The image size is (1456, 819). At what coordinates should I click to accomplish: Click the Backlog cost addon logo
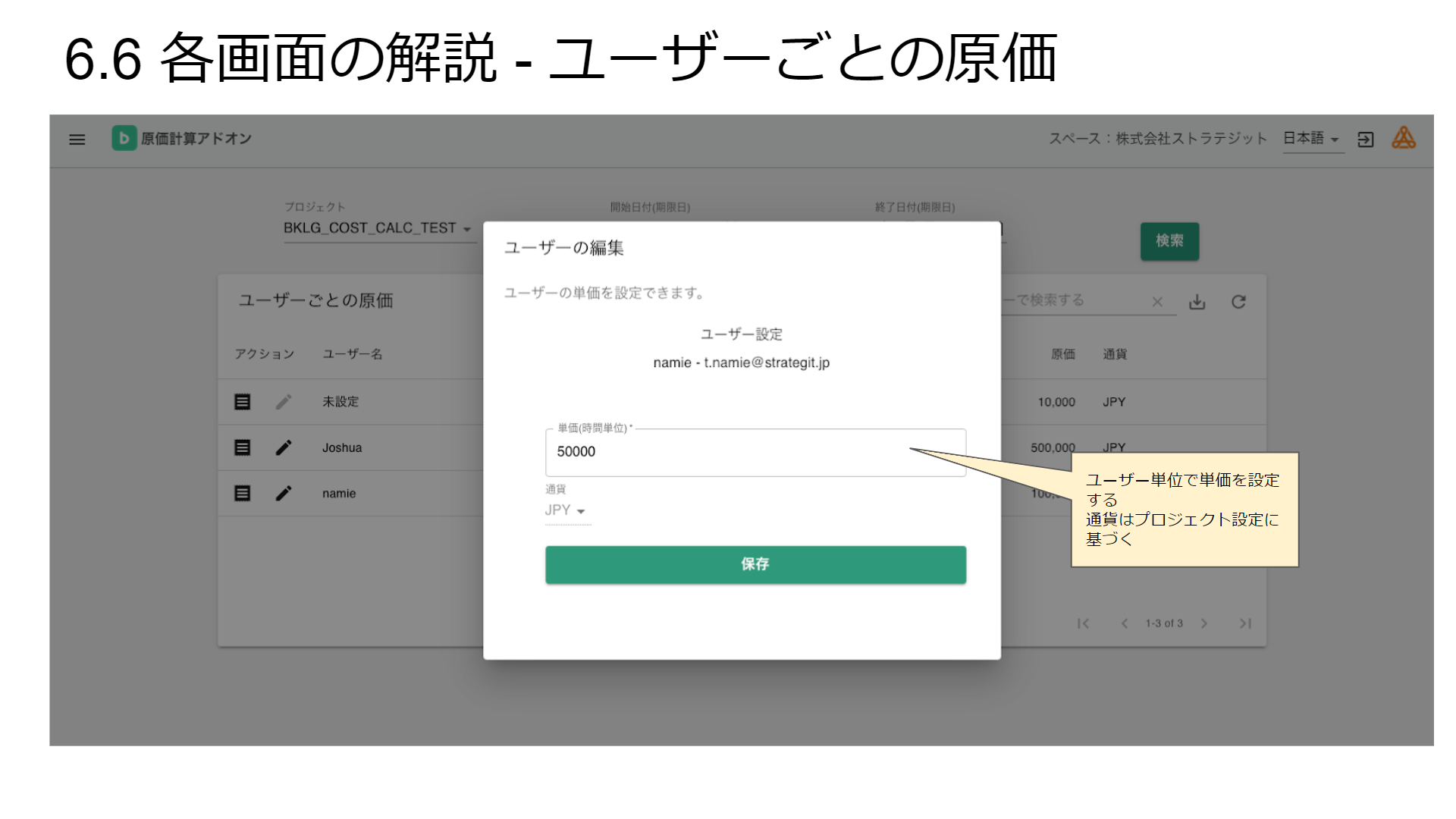pos(124,138)
